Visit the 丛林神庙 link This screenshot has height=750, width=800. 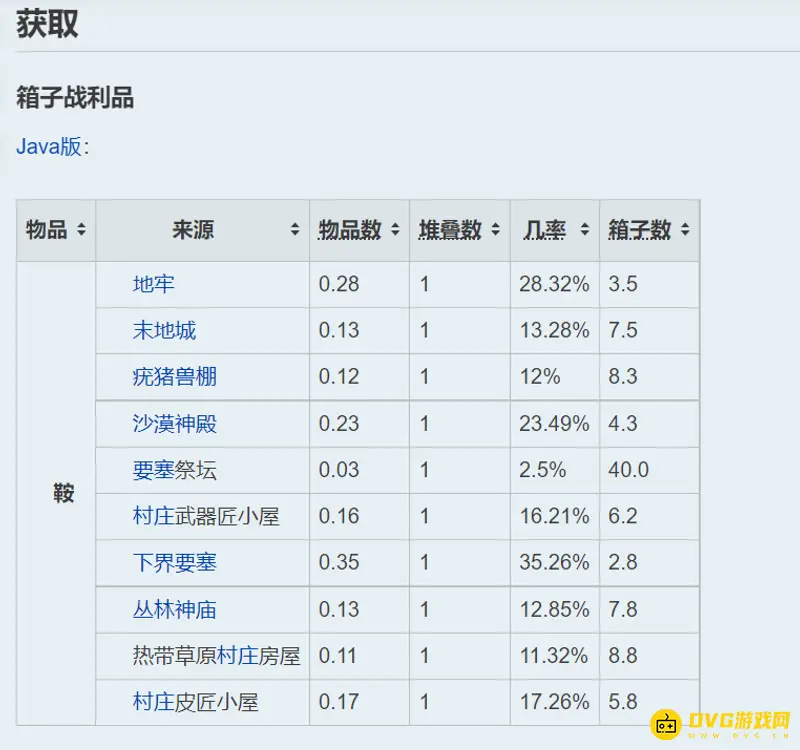click(x=174, y=609)
